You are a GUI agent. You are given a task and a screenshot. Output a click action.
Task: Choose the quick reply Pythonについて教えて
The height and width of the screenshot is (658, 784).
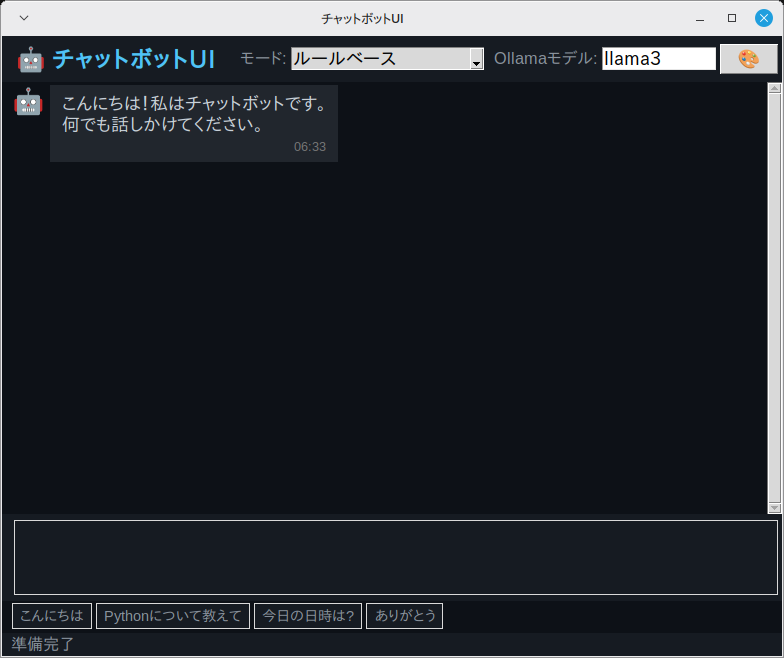tap(172, 616)
